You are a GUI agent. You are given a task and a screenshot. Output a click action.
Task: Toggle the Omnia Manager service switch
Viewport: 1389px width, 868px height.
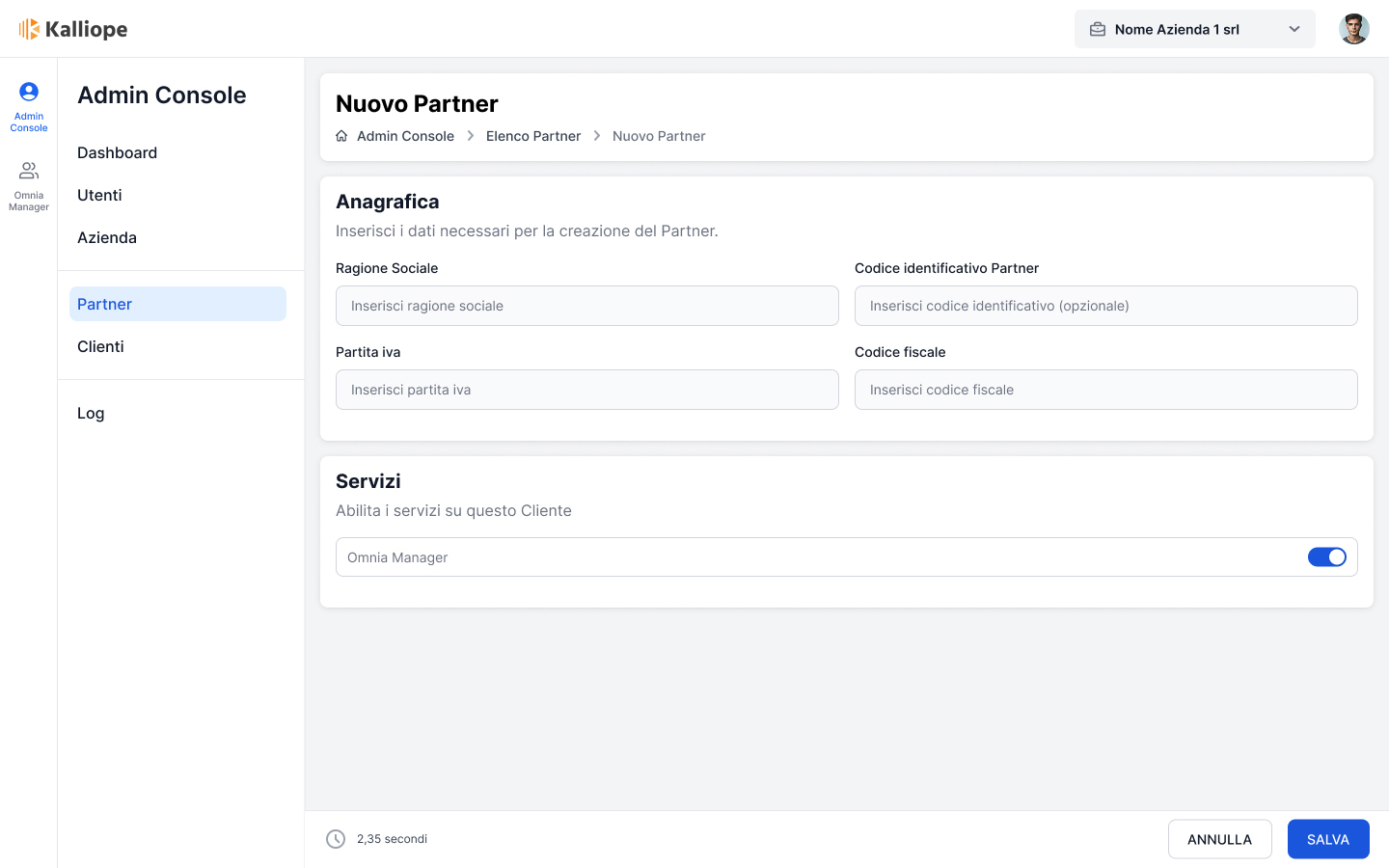coord(1326,557)
